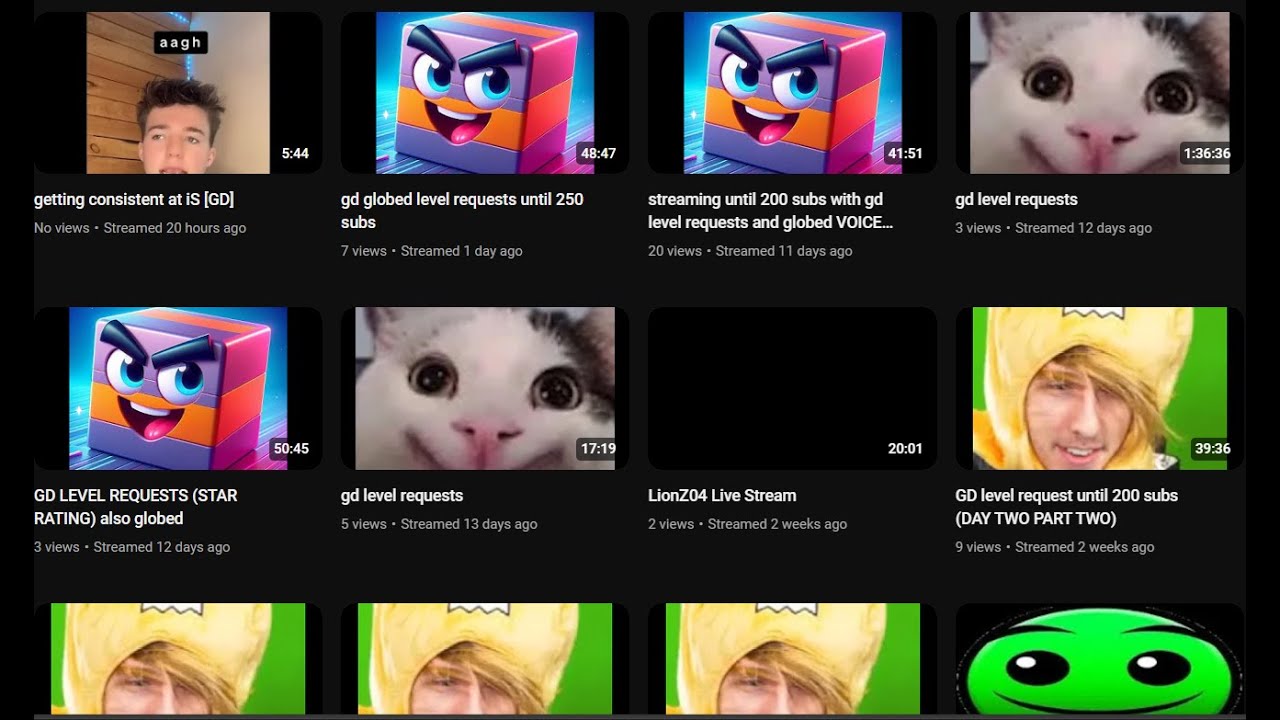Open the 'gd level requests' title with 5 views

click(402, 495)
